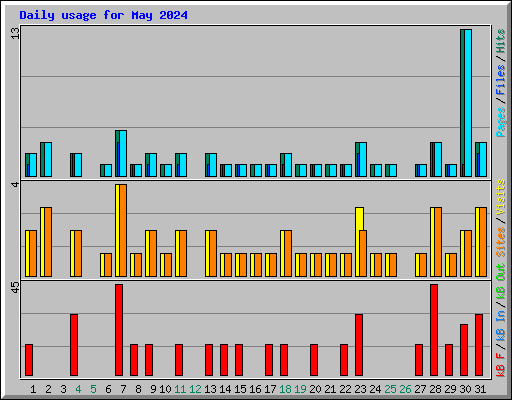512x400 pixels.
Task: Click the orange sites bar for day 13
Action: click(x=213, y=253)
